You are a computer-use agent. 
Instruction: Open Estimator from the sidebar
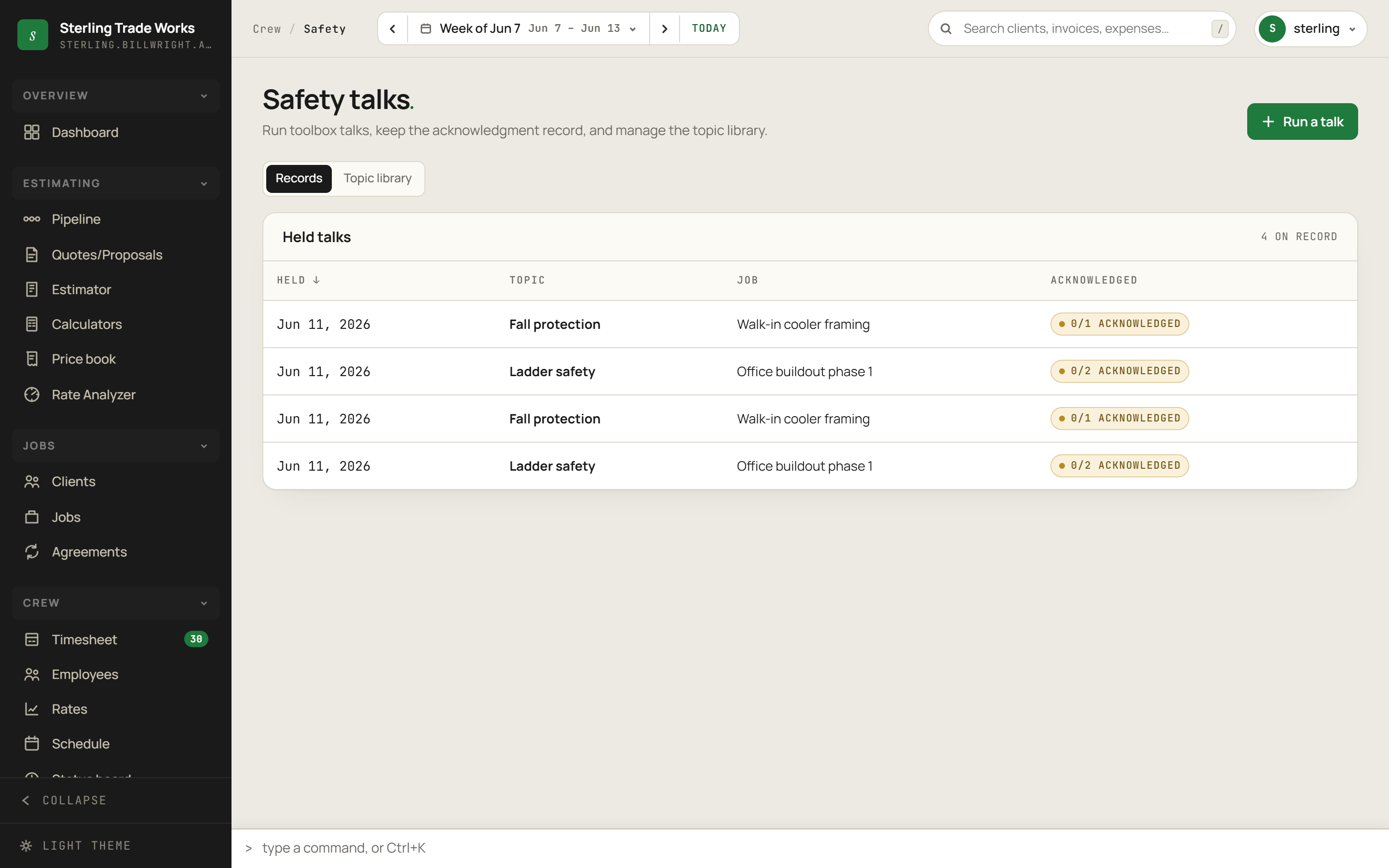click(115, 289)
